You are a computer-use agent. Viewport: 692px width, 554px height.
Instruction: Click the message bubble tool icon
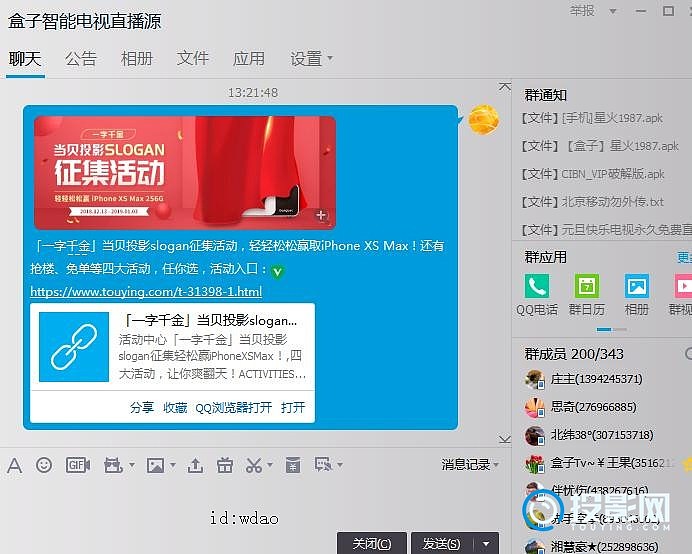point(323,464)
